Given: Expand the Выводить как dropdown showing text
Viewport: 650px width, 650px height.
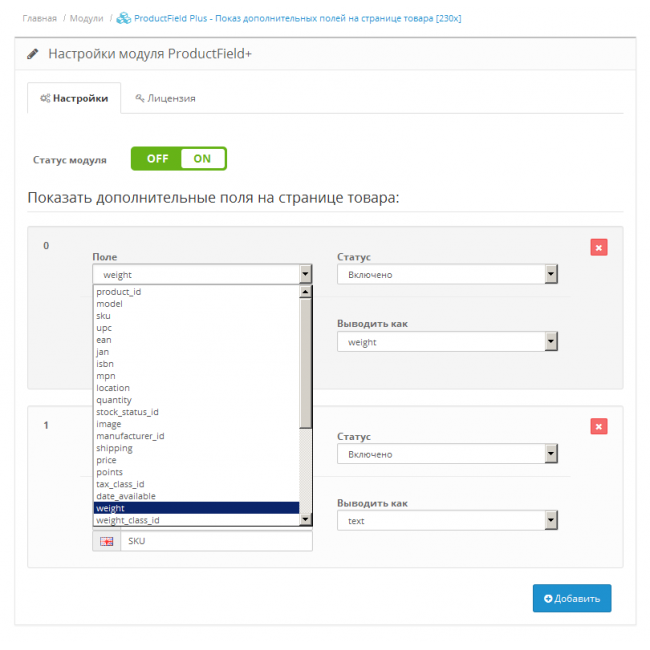Looking at the screenshot, I should (x=446, y=521).
